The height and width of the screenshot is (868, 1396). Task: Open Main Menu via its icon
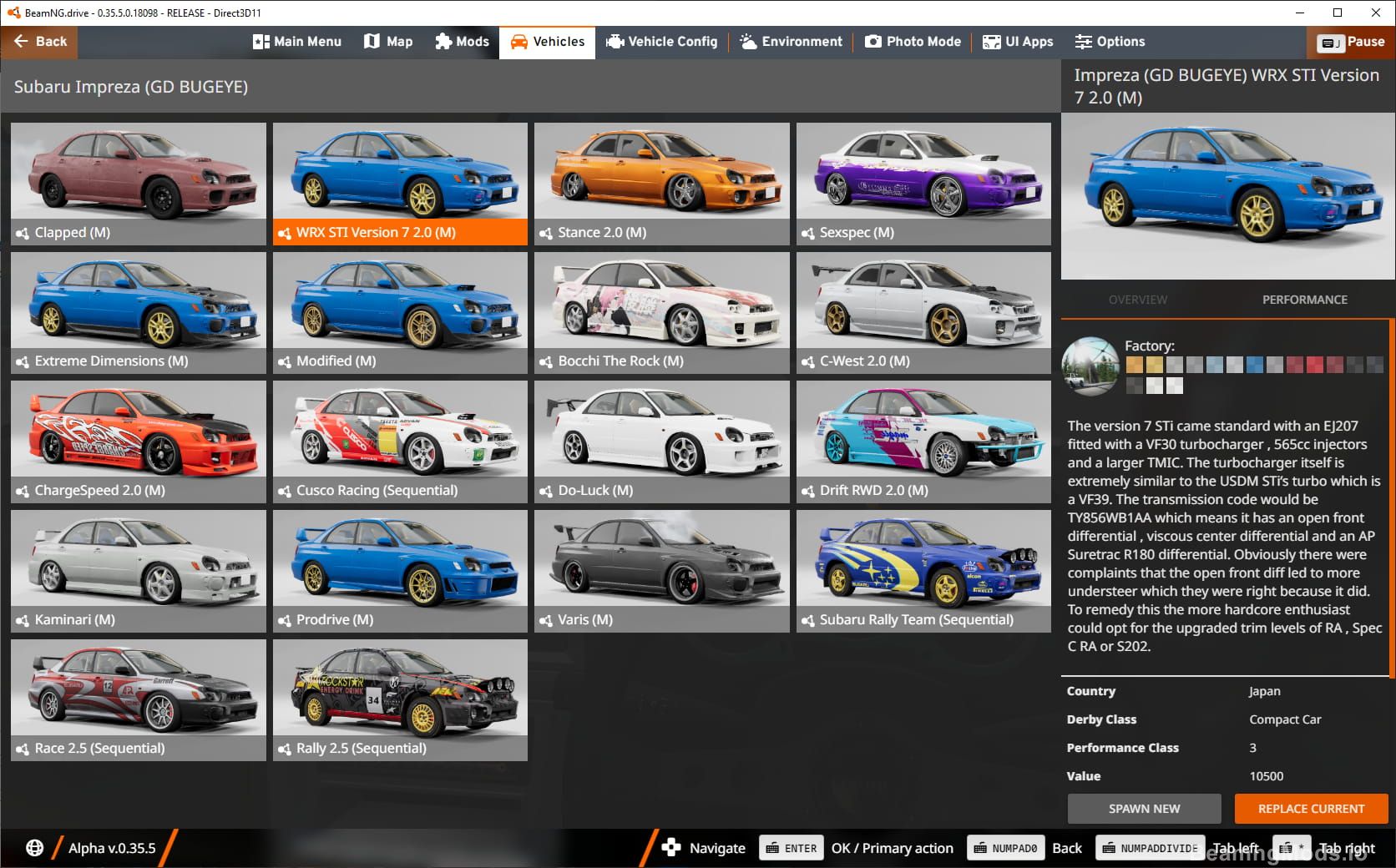261,42
